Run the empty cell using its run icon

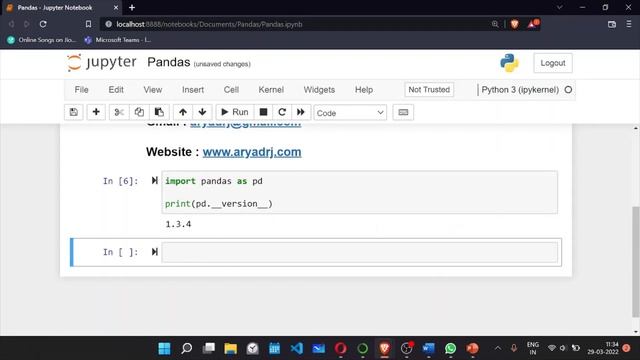click(x=154, y=252)
